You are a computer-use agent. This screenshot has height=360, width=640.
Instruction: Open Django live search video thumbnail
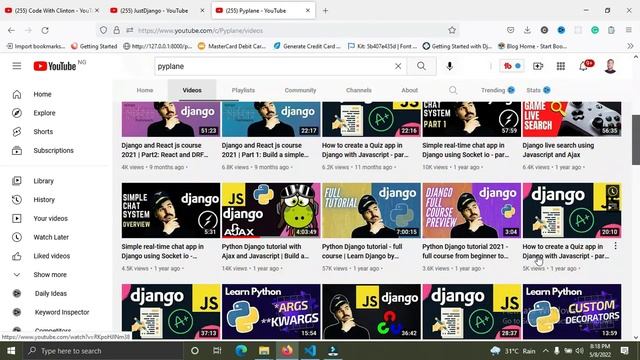pyautogui.click(x=572, y=119)
